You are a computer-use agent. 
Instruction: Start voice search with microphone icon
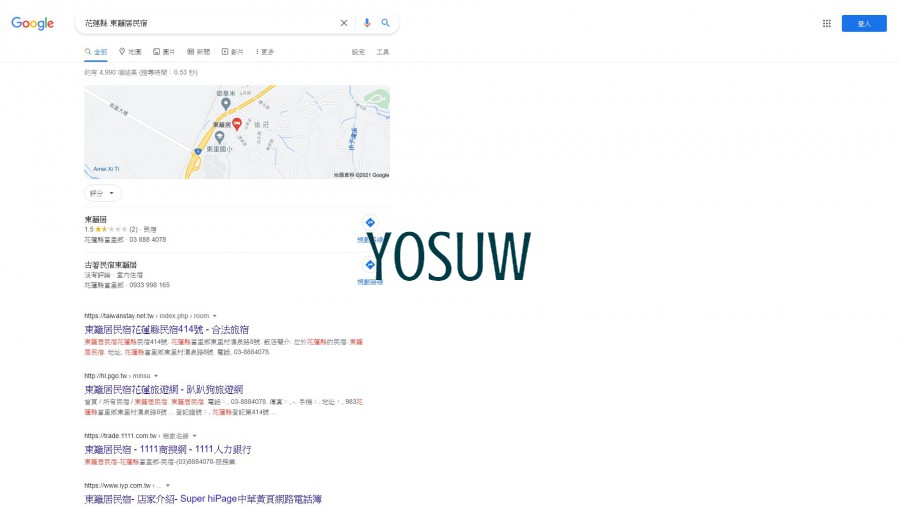tap(367, 23)
